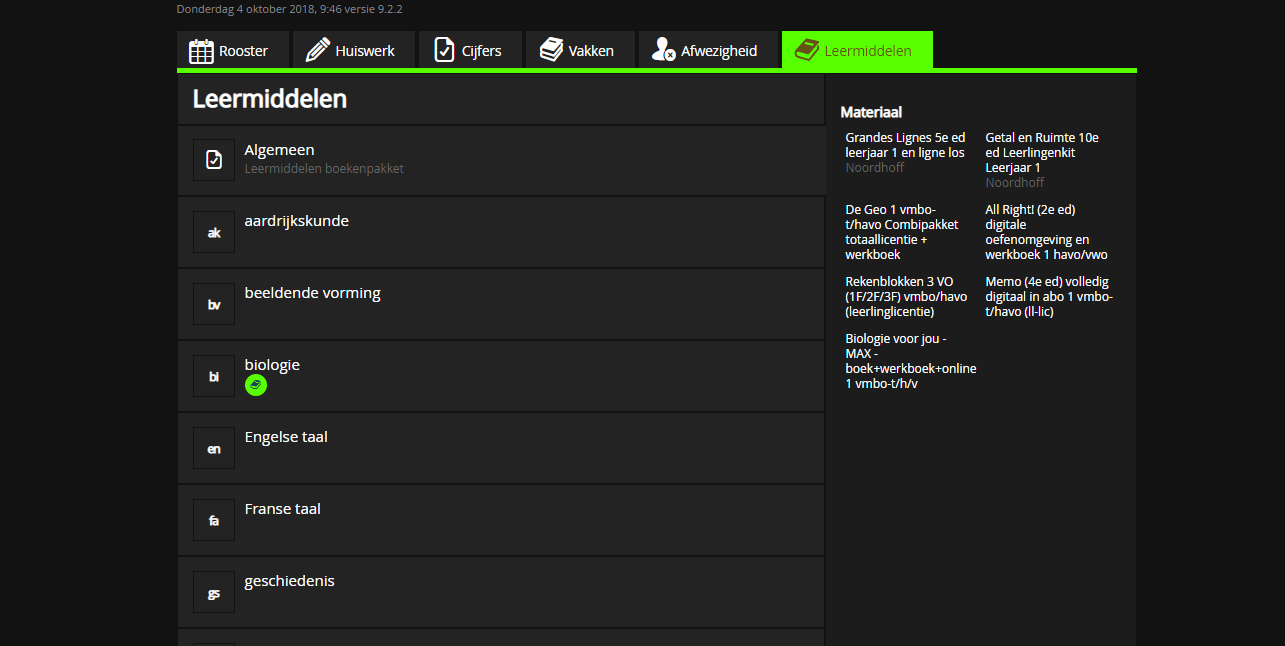Click the 'fa' Franse taal badge
The image size is (1285, 646).
pyautogui.click(x=214, y=520)
